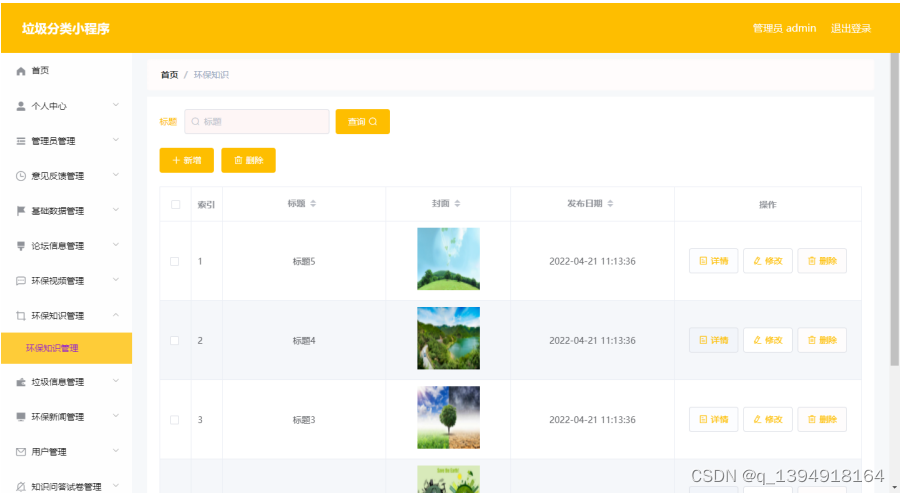Sort by 发布日期 column arrows
Viewport: 900px width, 494px height.
coord(610,204)
